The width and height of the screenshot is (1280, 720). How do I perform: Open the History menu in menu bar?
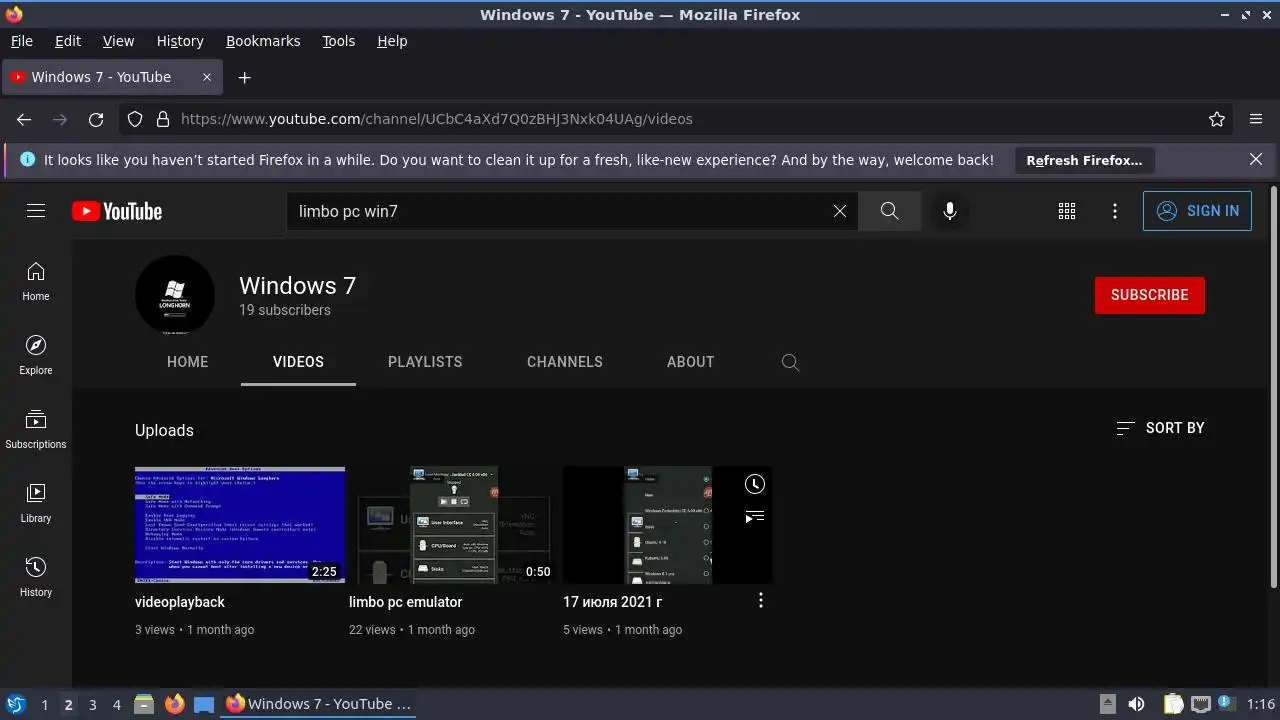[x=180, y=41]
